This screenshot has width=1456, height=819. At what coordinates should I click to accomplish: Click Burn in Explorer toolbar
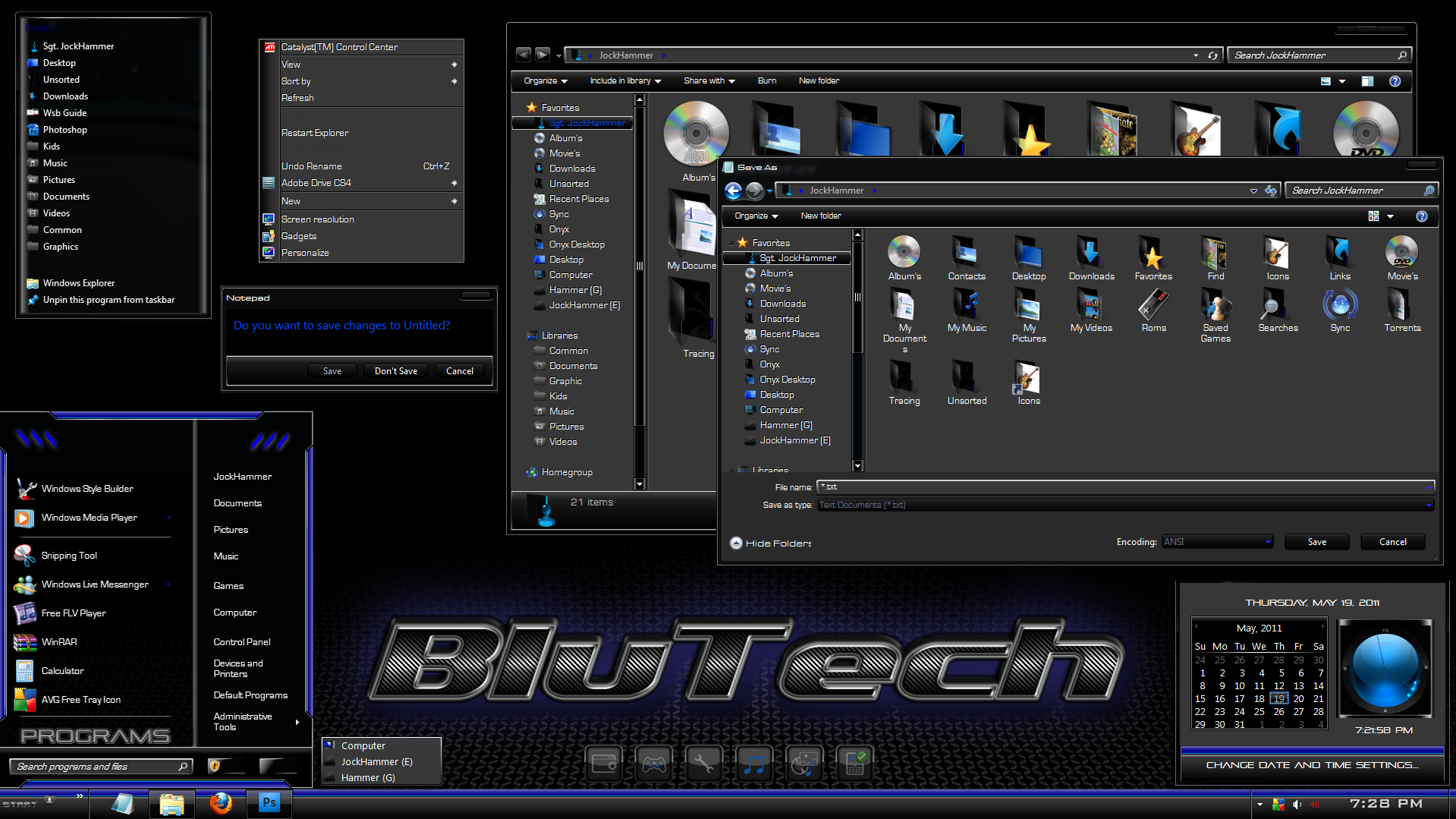766,80
